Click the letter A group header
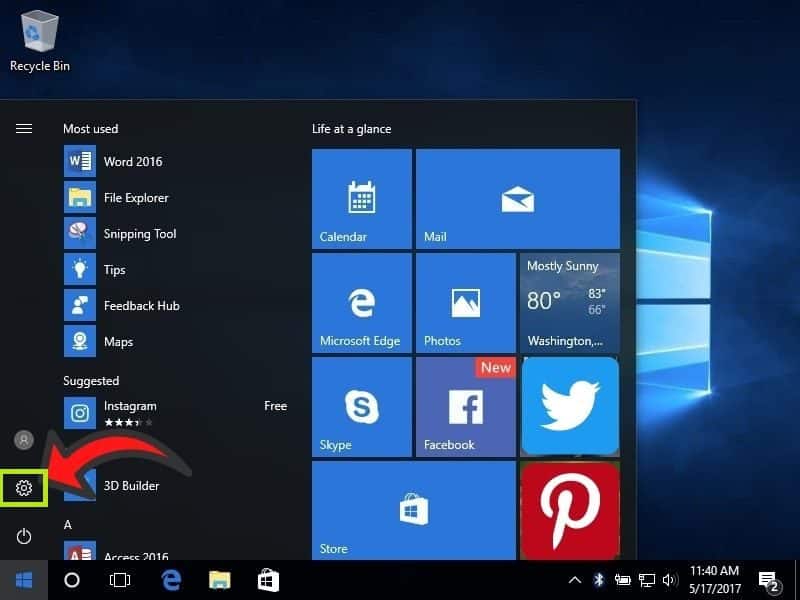 (x=67, y=524)
